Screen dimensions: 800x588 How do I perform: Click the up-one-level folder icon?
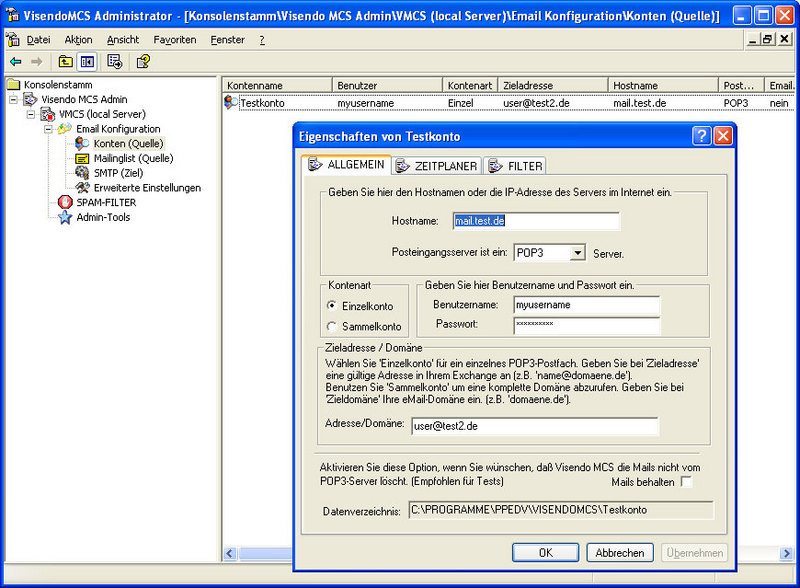(65, 62)
